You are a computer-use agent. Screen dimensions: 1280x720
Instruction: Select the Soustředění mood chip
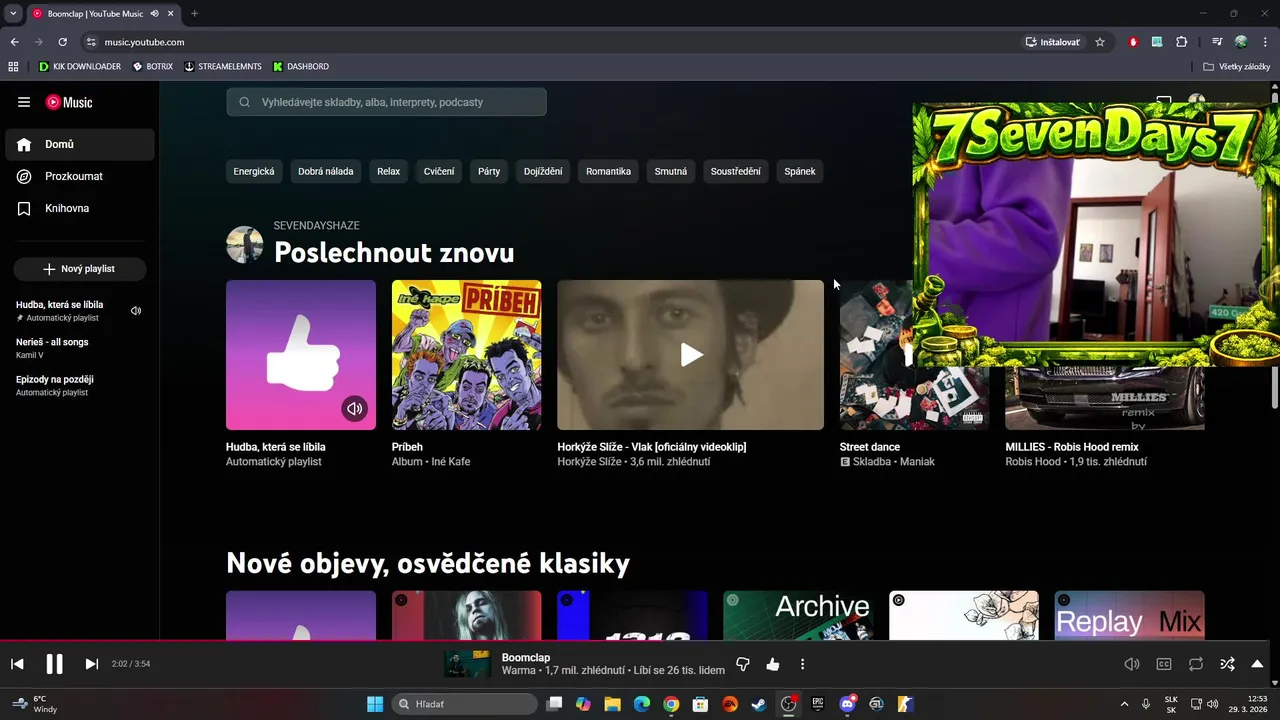736,171
